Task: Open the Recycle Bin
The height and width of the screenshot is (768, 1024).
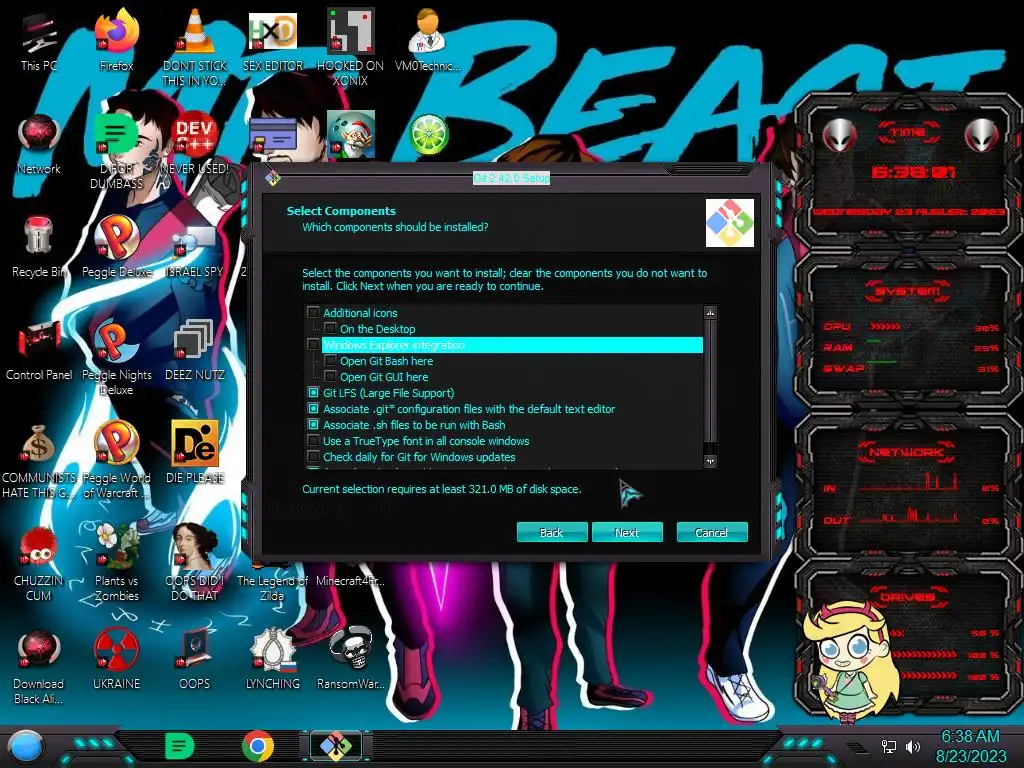Action: tap(39, 247)
